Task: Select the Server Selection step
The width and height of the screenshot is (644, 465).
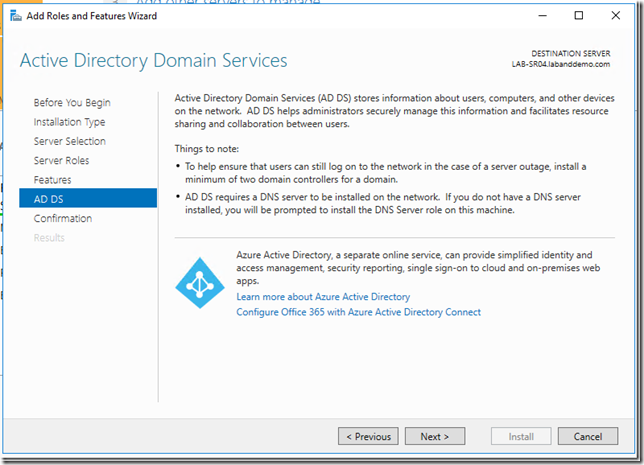Action: (x=69, y=141)
